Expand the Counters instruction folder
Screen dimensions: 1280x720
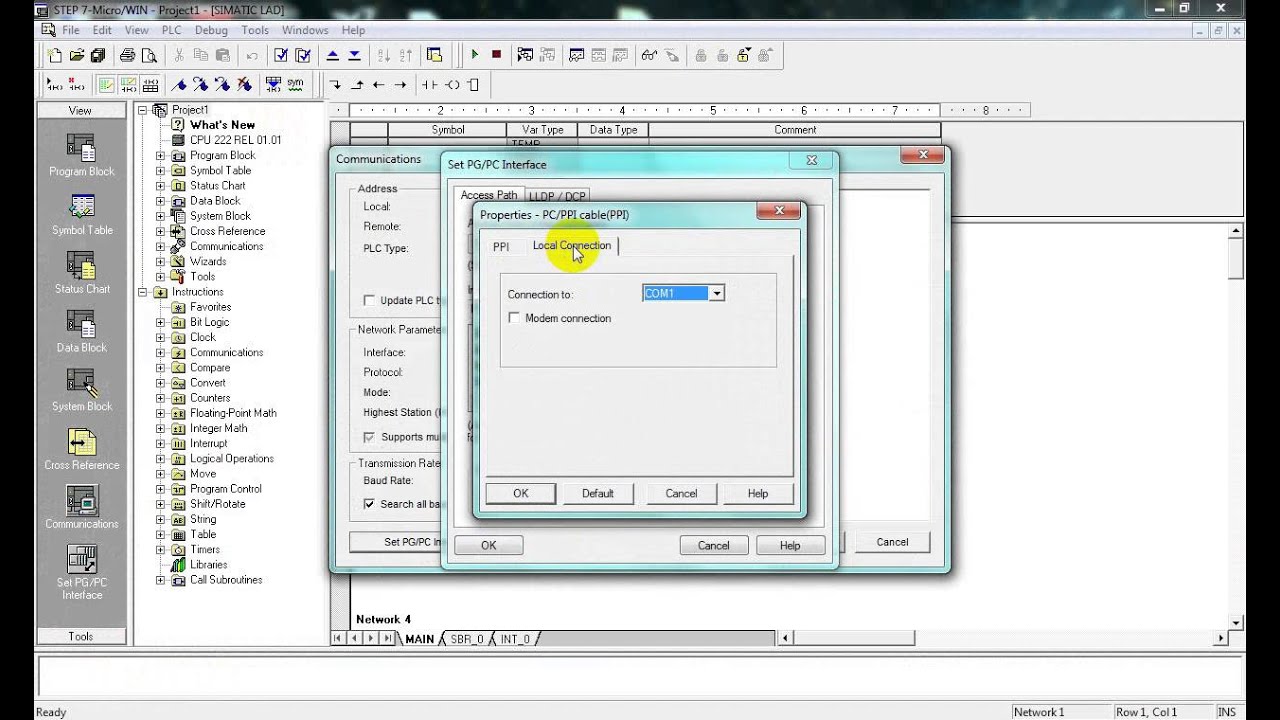[160, 398]
